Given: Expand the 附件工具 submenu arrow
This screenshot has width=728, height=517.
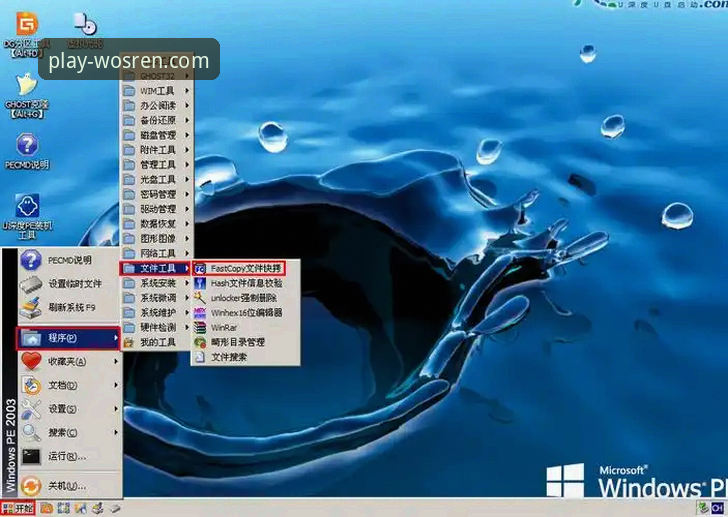Looking at the screenshot, I should 187,150.
